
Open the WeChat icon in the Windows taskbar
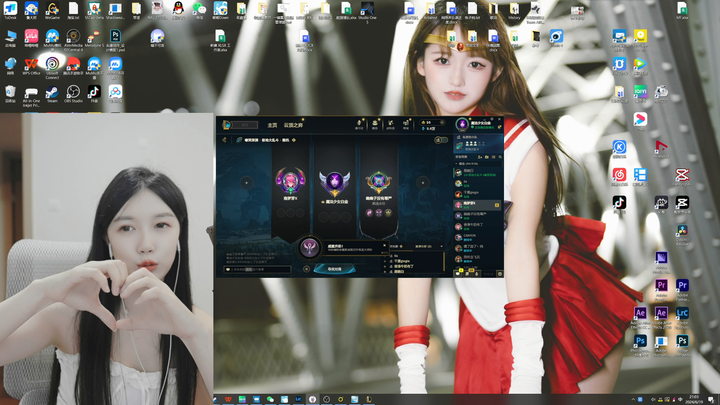coord(270,399)
